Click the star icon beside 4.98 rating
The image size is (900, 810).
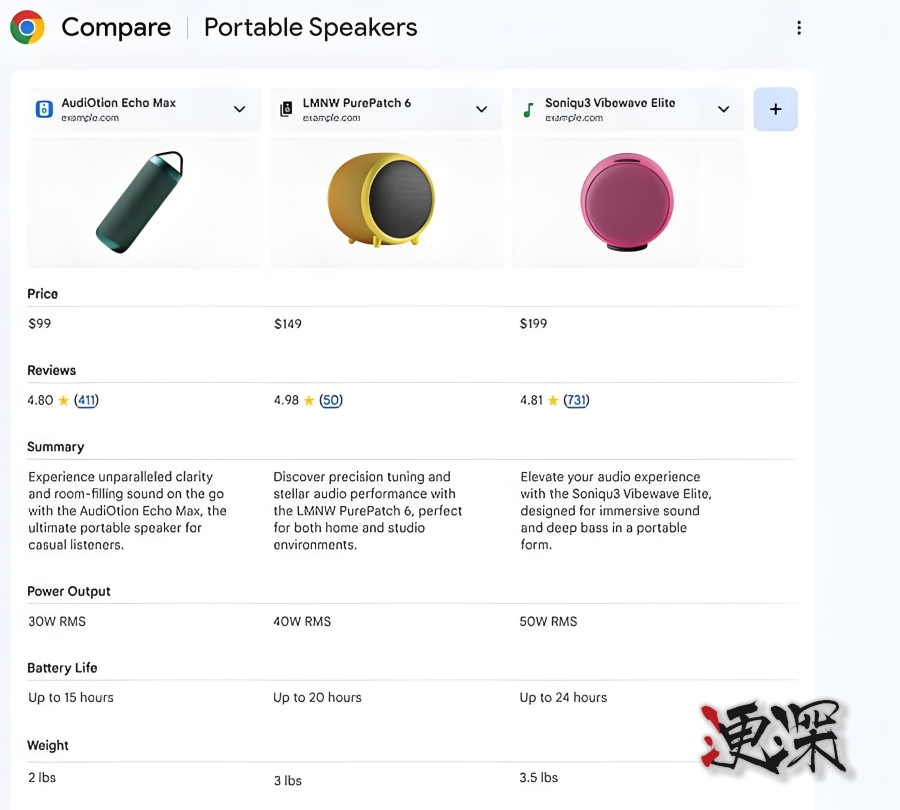click(309, 401)
